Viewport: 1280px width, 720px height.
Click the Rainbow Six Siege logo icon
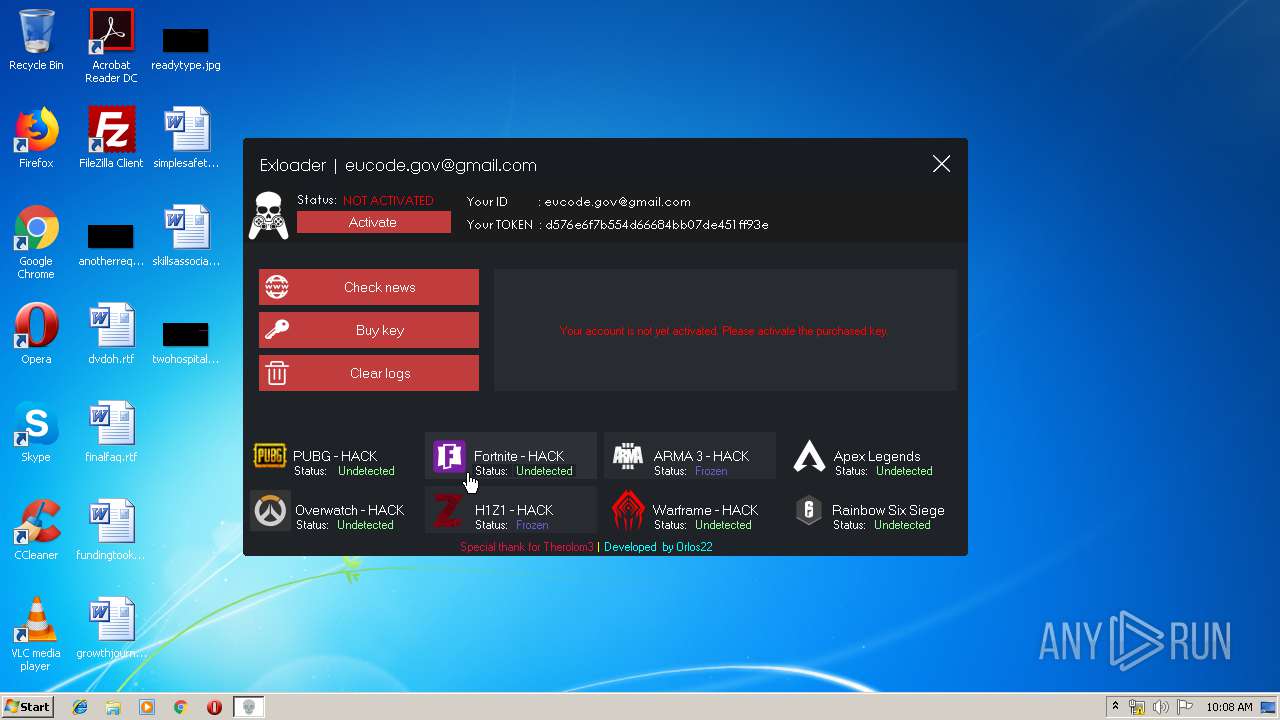pyautogui.click(x=808, y=511)
